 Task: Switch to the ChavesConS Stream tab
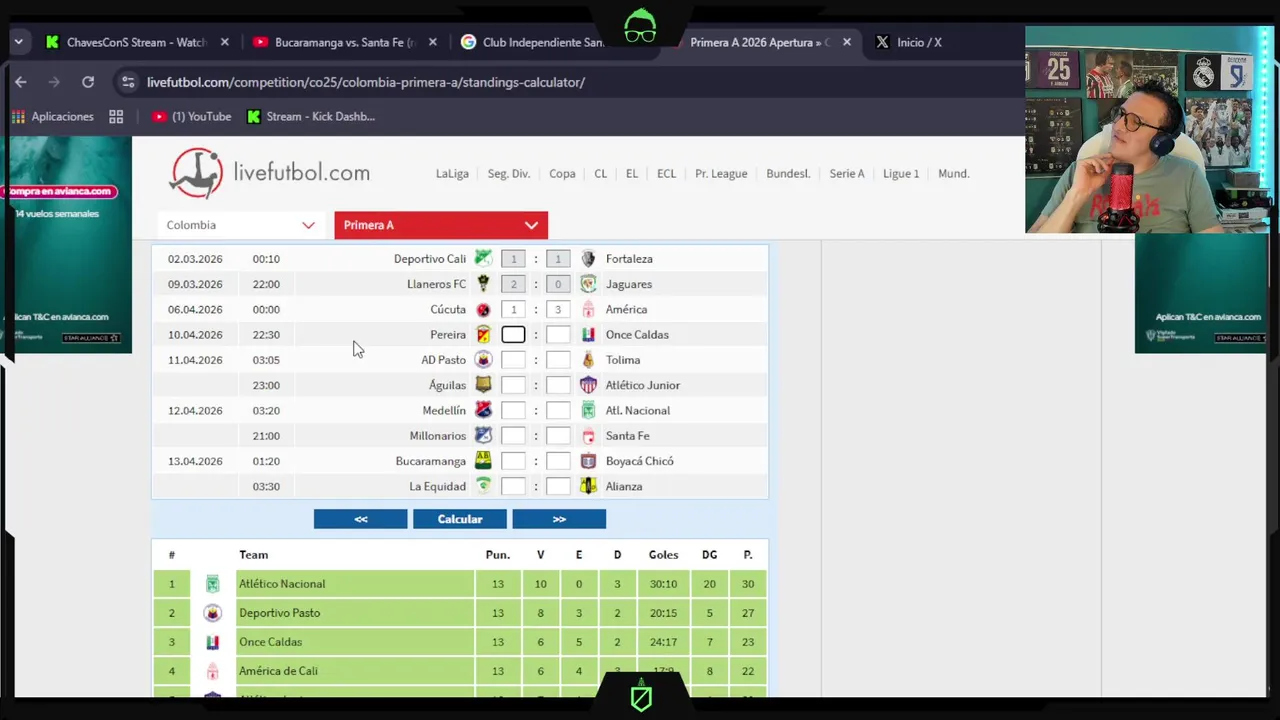[137, 42]
